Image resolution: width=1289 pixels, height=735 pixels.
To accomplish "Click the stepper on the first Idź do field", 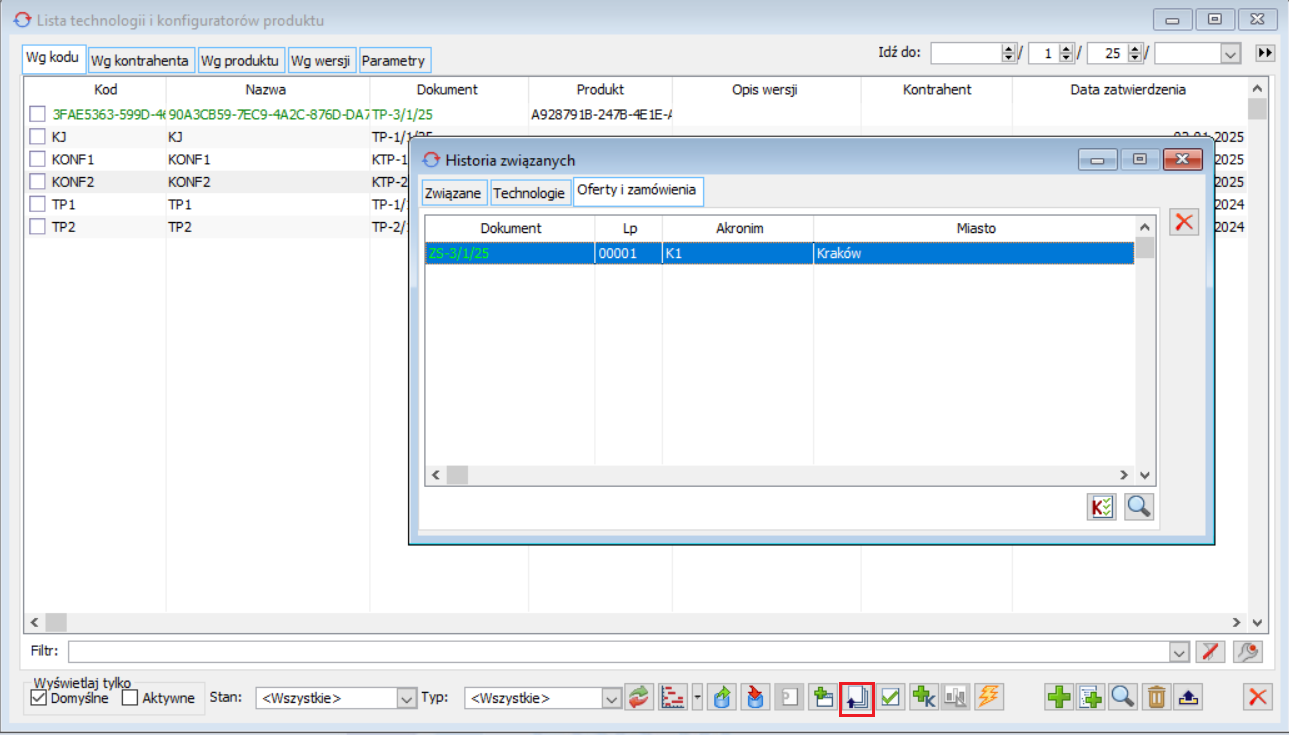I will click(1008, 53).
